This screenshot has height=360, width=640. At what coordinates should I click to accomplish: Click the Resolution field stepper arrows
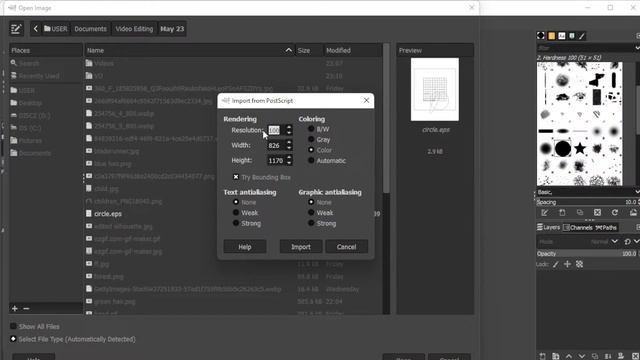pyautogui.click(x=289, y=130)
